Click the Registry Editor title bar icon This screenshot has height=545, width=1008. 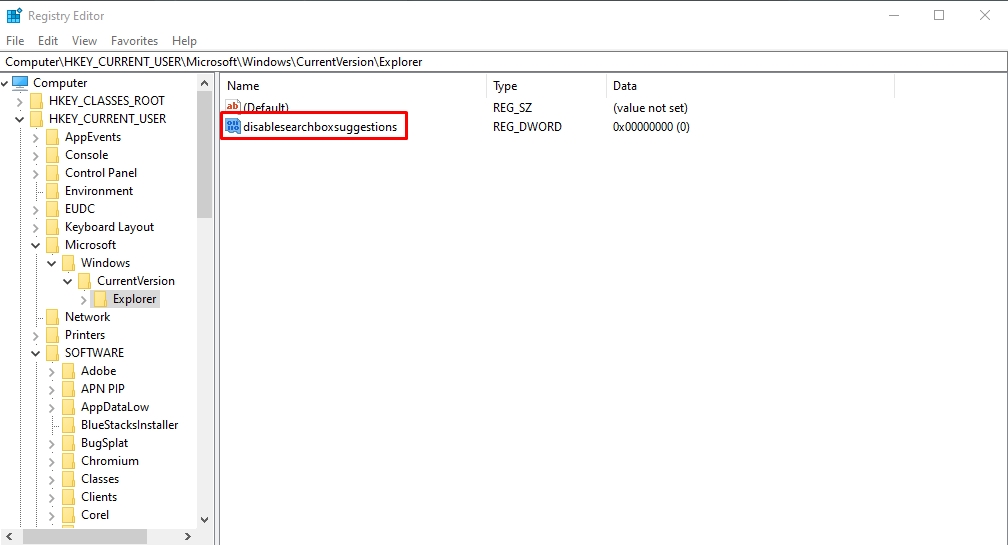click(x=14, y=15)
